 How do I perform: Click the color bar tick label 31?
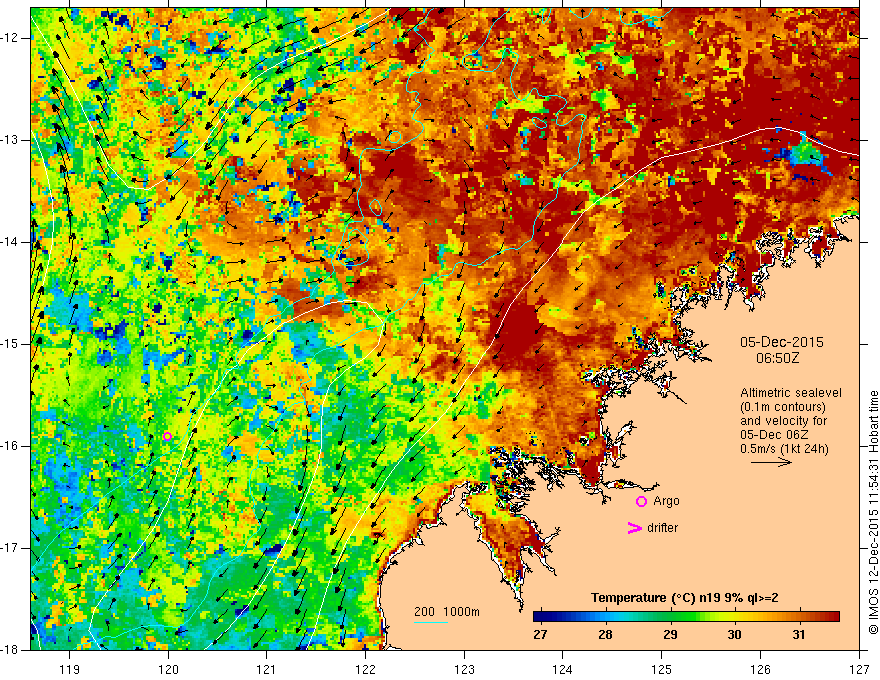pyautogui.click(x=799, y=635)
